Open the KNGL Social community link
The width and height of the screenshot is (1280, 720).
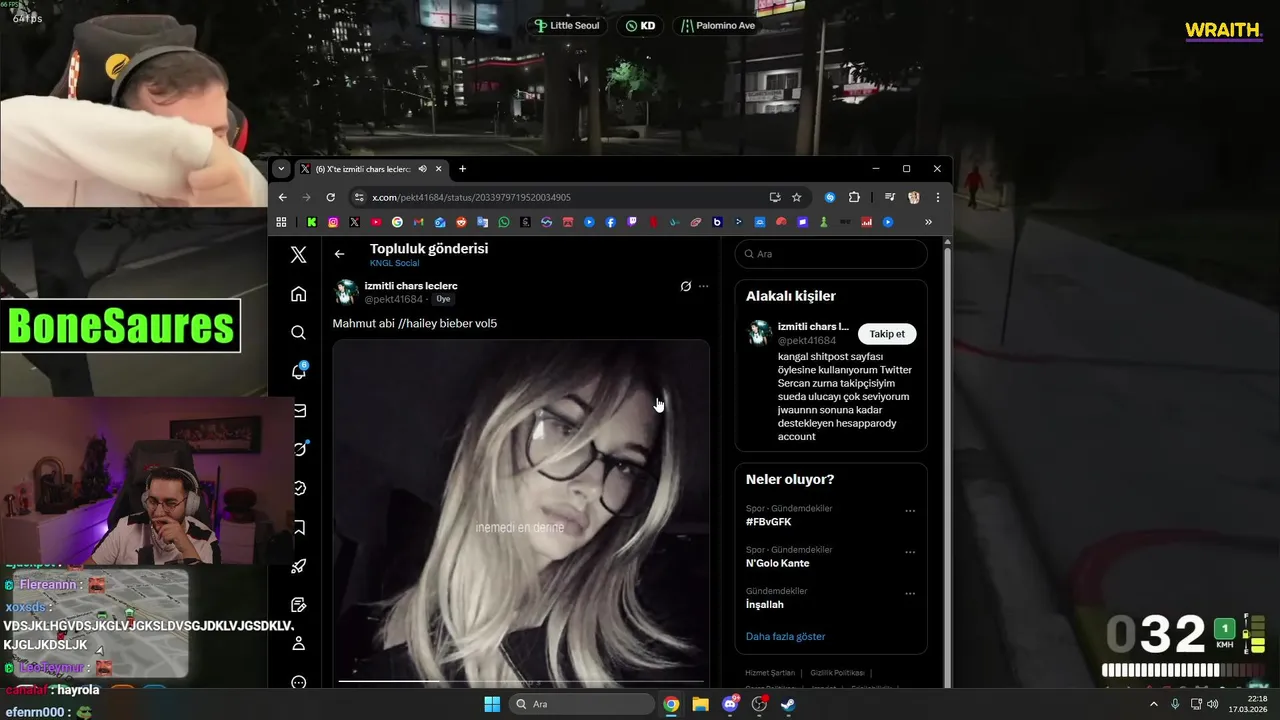394,263
